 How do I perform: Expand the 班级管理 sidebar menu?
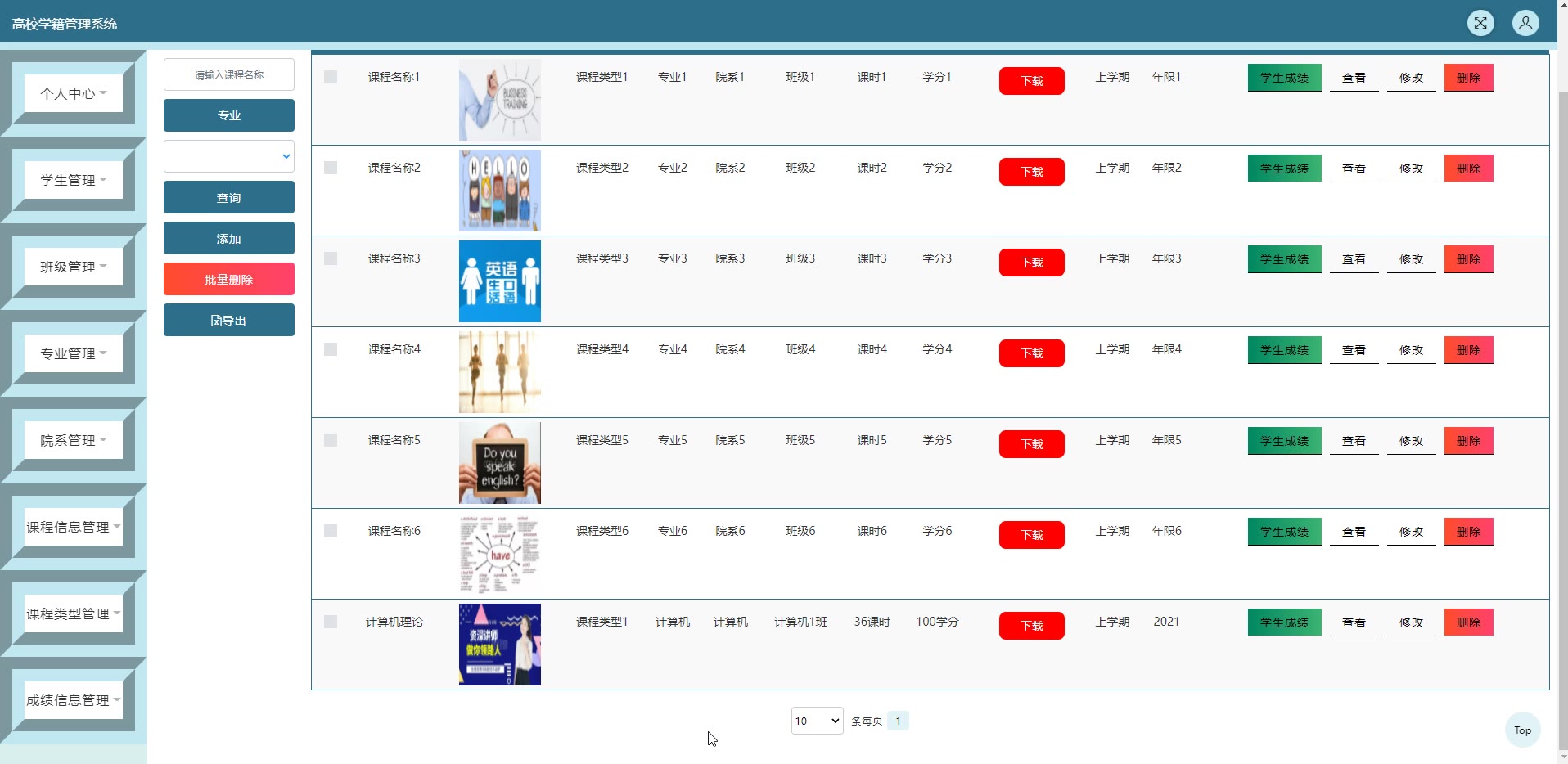click(74, 267)
